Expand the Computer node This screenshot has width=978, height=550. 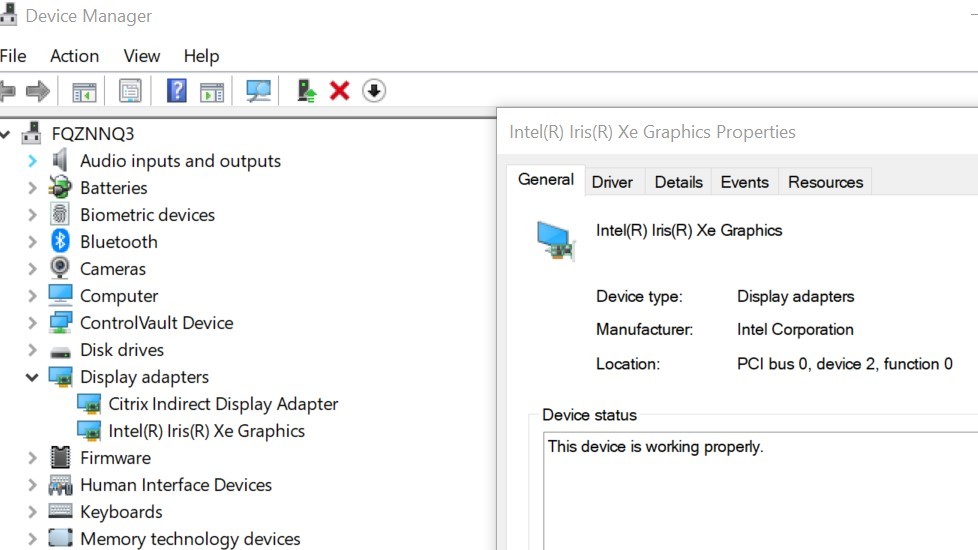tap(32, 296)
